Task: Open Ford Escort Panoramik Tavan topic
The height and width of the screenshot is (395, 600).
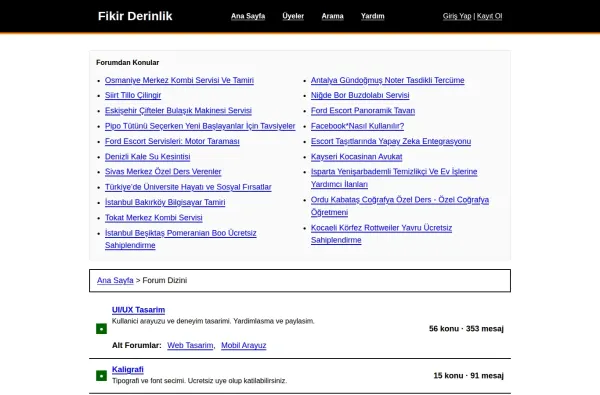Action: coord(363,111)
